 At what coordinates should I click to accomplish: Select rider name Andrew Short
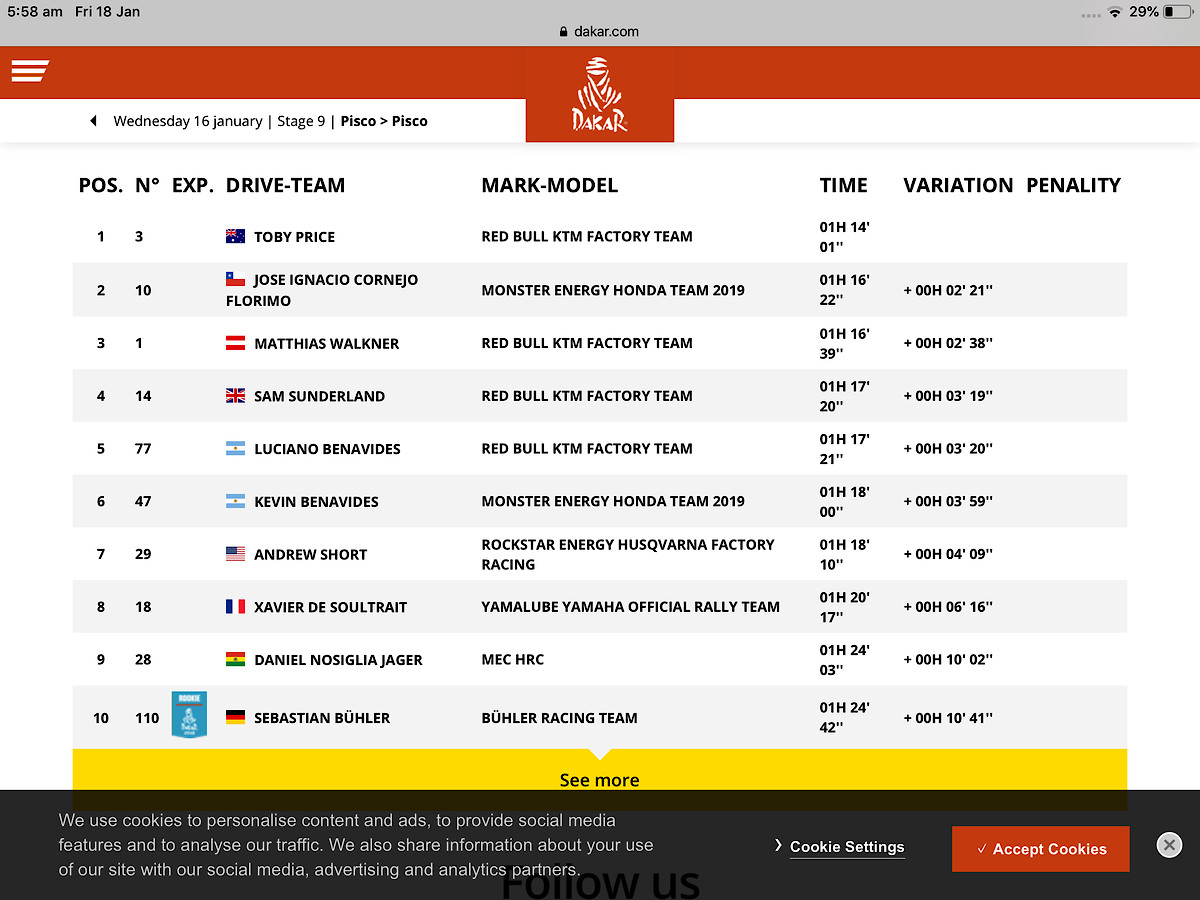[311, 554]
